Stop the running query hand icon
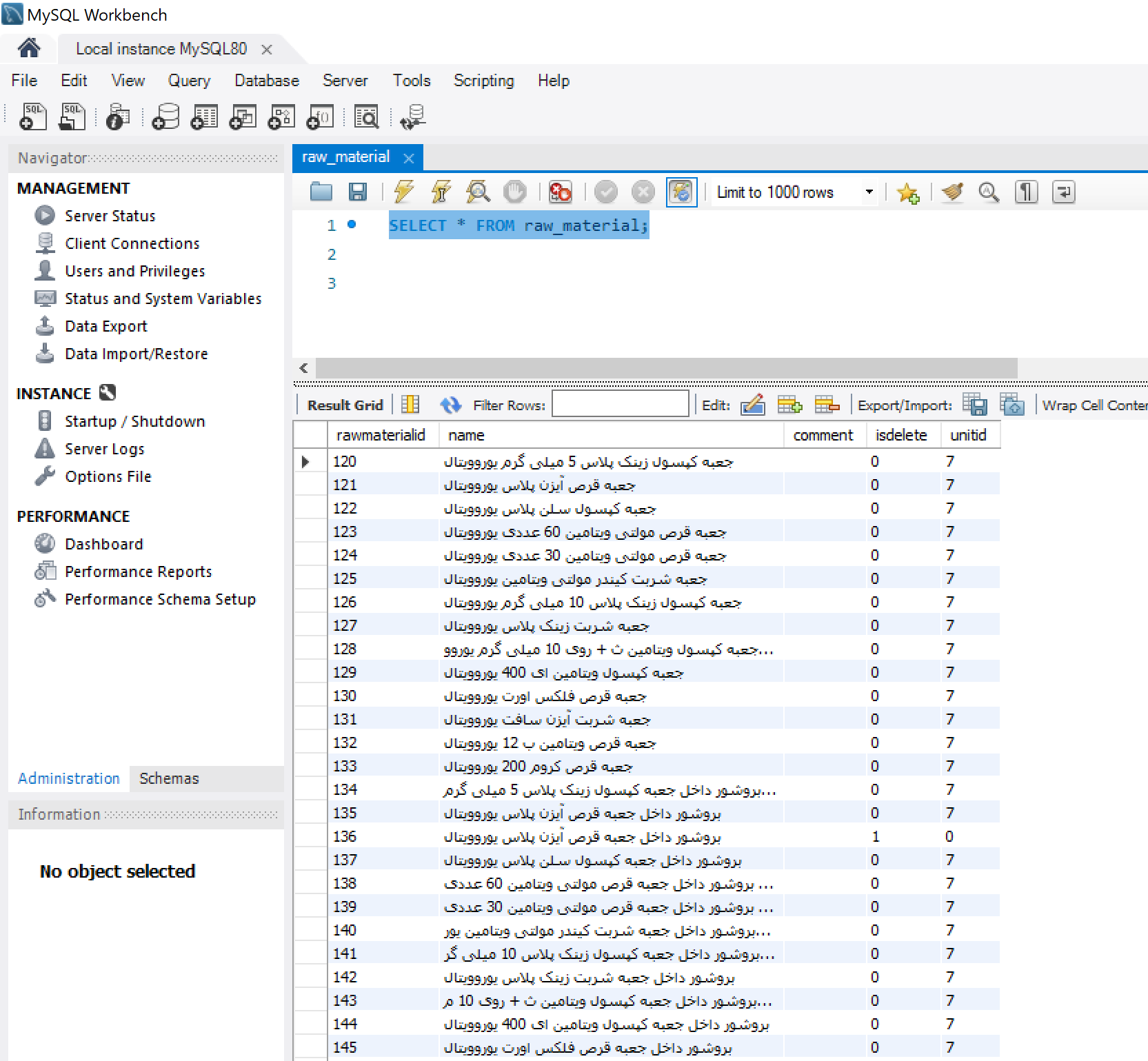Image resolution: width=1148 pixels, height=1061 pixels. tap(514, 192)
